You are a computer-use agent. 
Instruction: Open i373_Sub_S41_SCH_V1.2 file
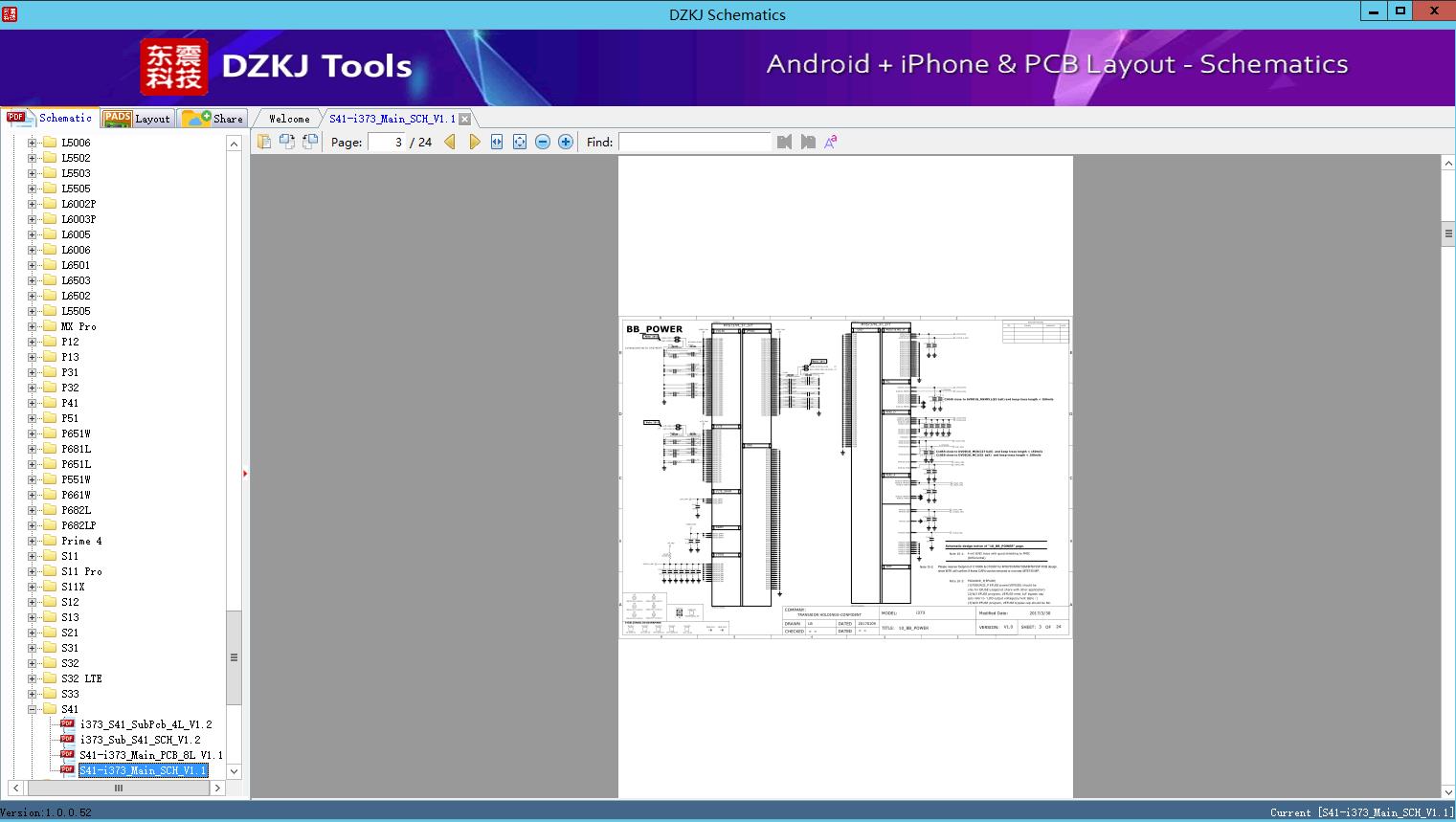pos(140,740)
